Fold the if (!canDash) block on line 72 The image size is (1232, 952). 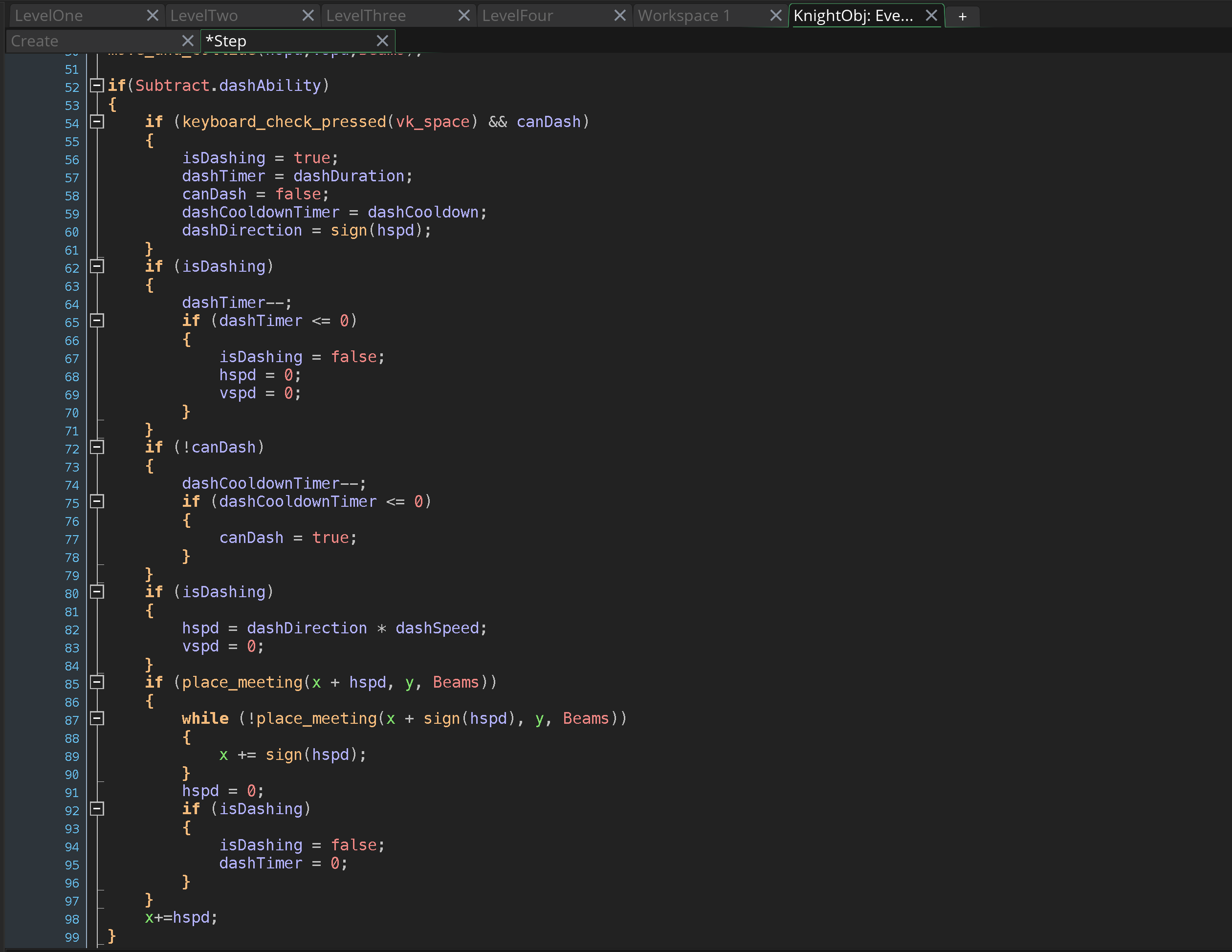point(97,447)
